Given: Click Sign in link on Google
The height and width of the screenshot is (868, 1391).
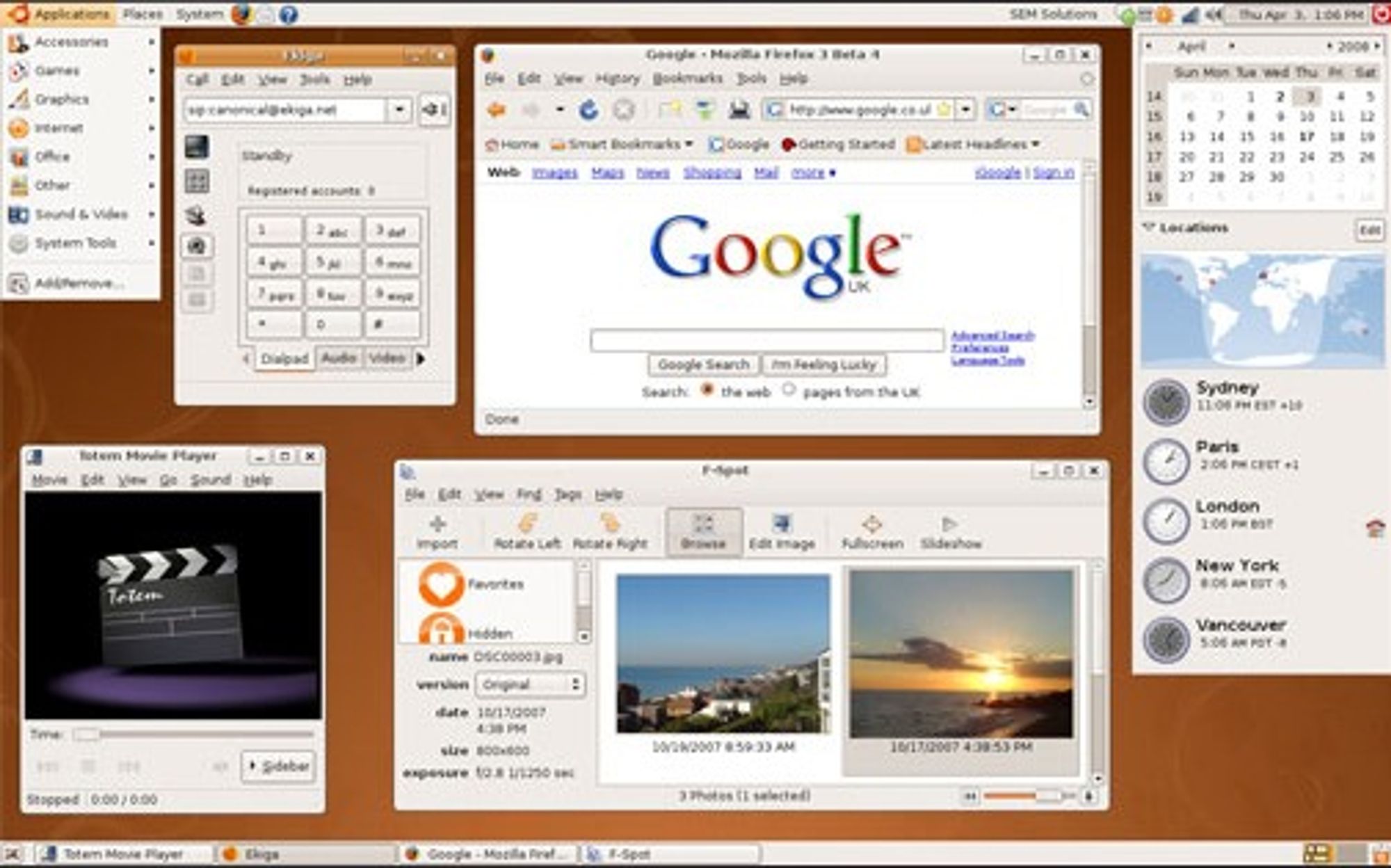Looking at the screenshot, I should tap(1054, 172).
